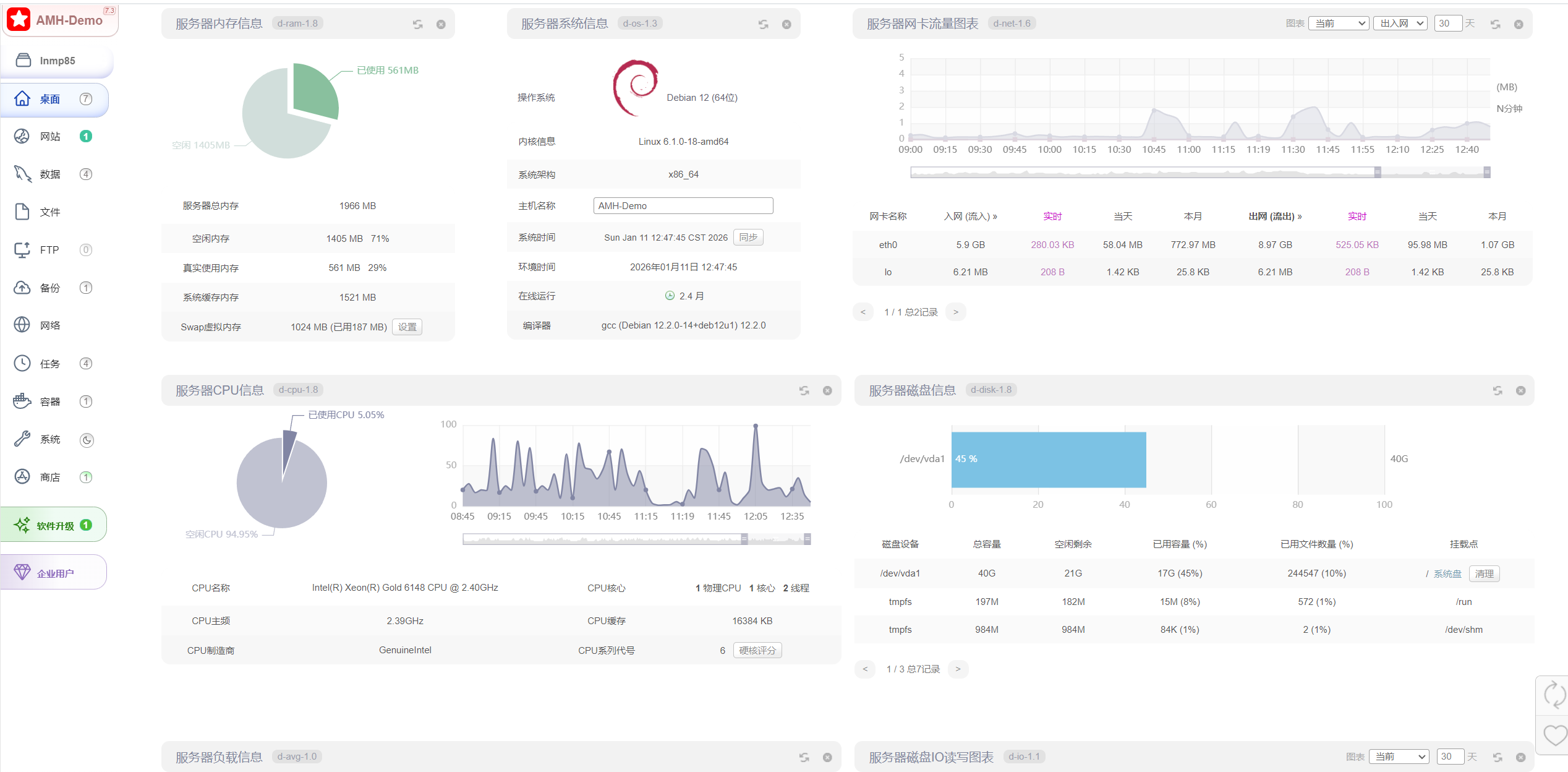Open the 容器 menu in sidebar
This screenshot has width=1568, height=772.
click(x=50, y=401)
